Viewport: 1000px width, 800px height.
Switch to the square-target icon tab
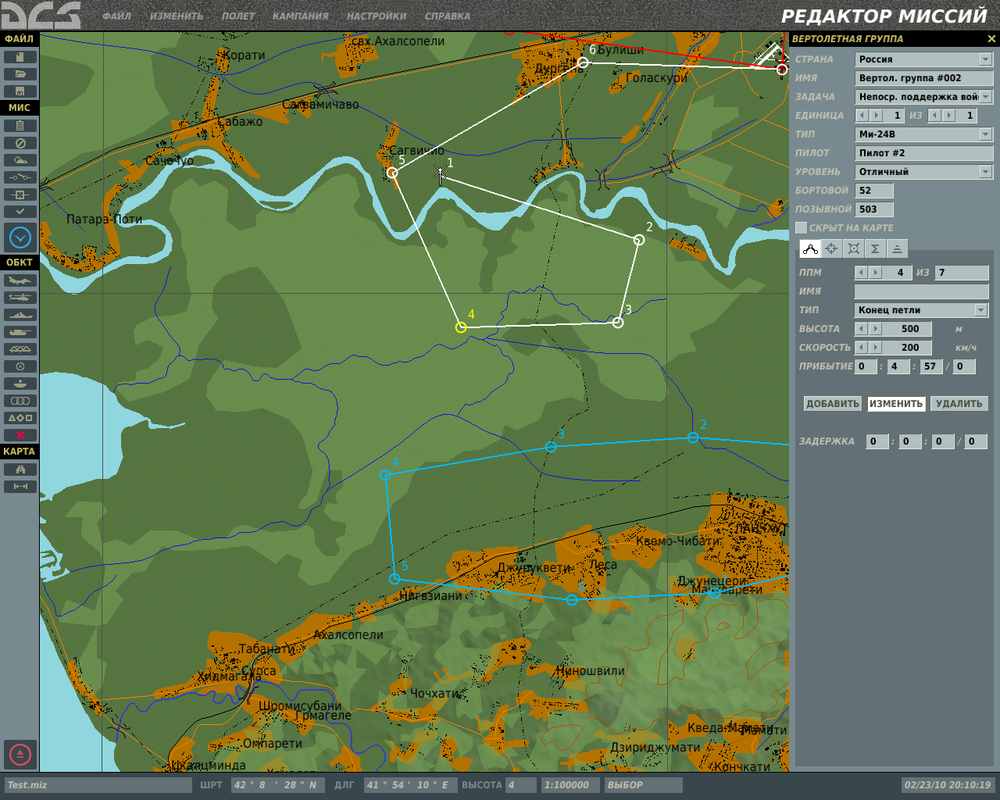point(853,249)
